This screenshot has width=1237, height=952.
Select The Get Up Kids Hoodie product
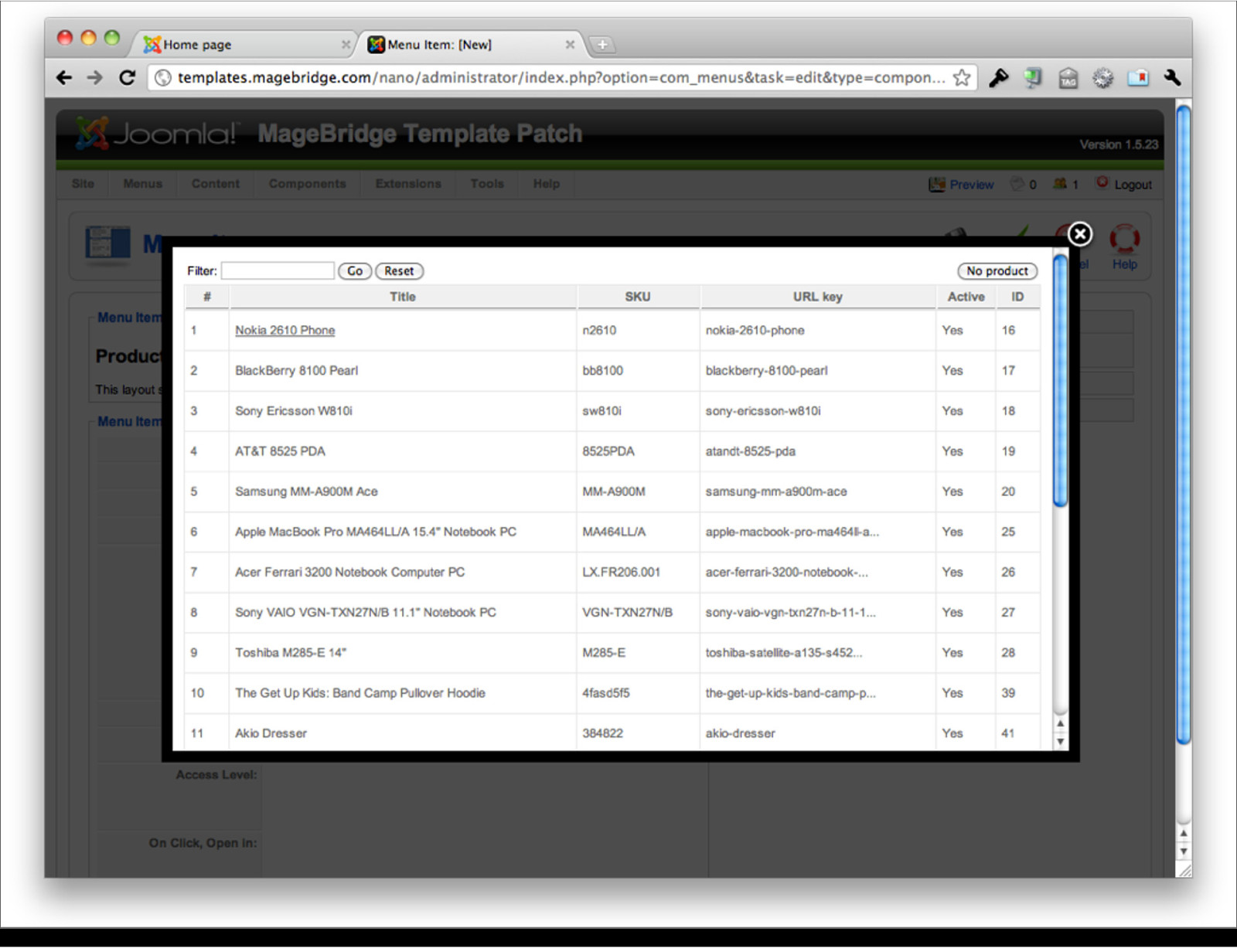tap(360, 693)
